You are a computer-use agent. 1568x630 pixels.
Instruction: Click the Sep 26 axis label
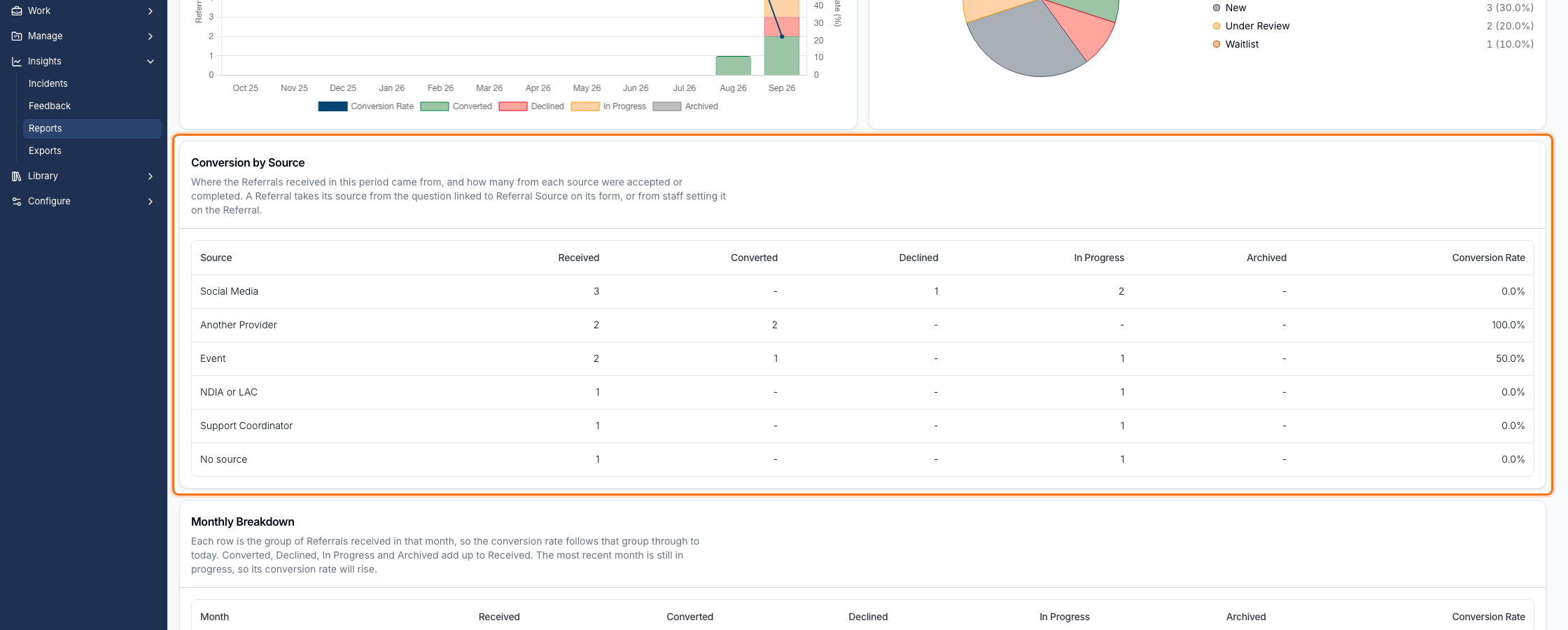point(782,88)
